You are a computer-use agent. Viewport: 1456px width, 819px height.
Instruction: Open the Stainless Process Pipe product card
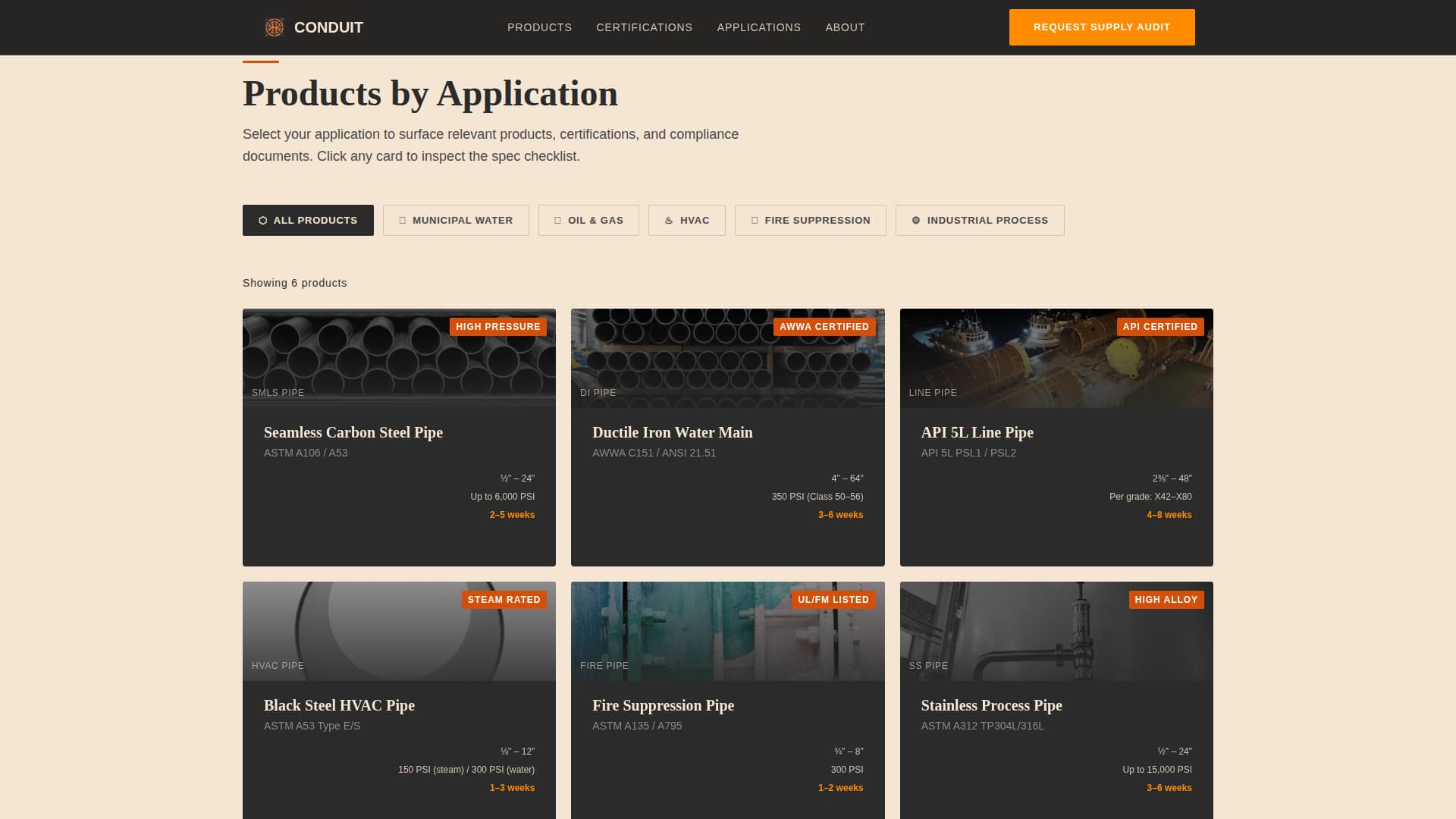[1056, 705]
